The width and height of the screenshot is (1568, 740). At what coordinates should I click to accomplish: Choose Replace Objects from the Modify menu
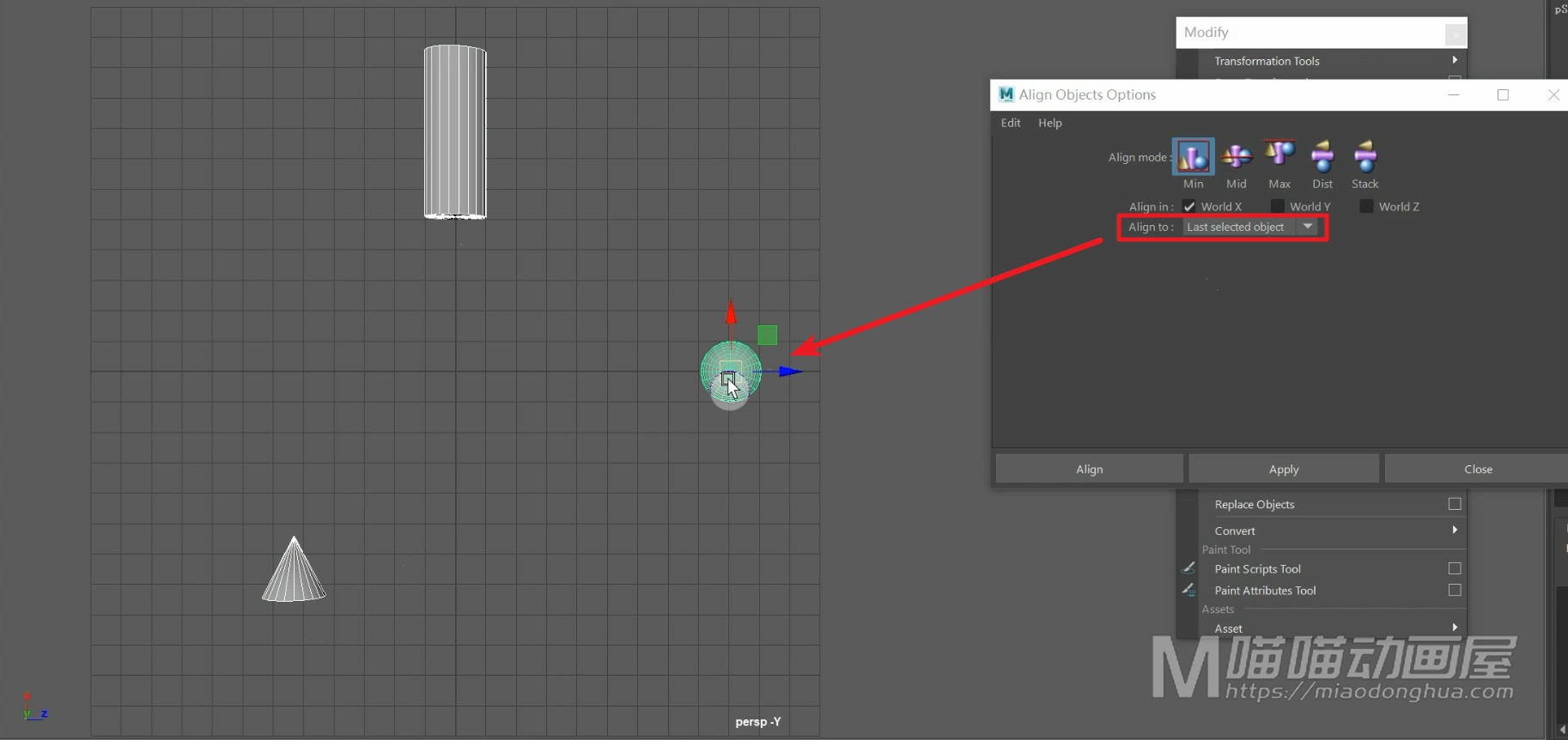(1255, 504)
